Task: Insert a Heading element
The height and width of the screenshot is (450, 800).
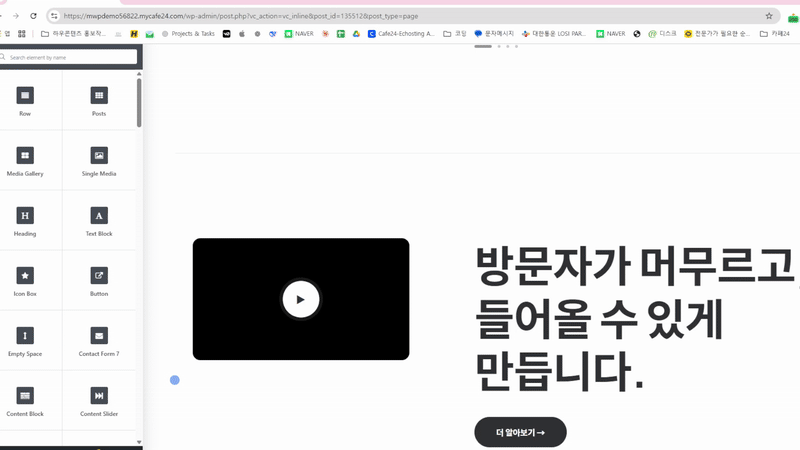Action: (25, 215)
